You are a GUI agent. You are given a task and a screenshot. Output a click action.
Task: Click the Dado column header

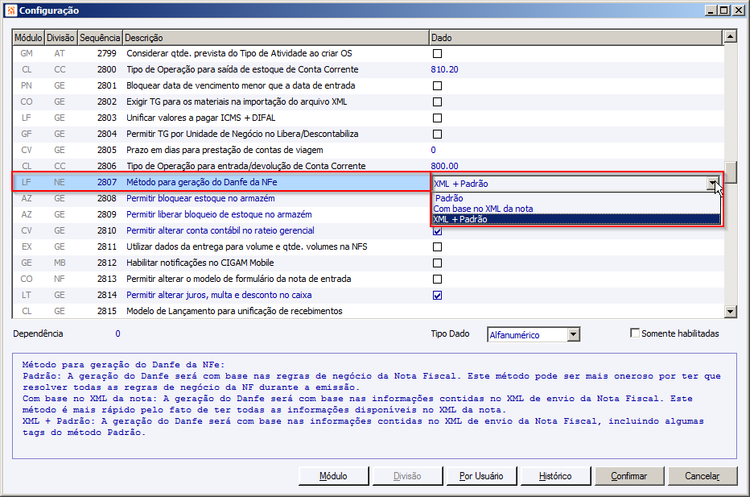[575, 37]
